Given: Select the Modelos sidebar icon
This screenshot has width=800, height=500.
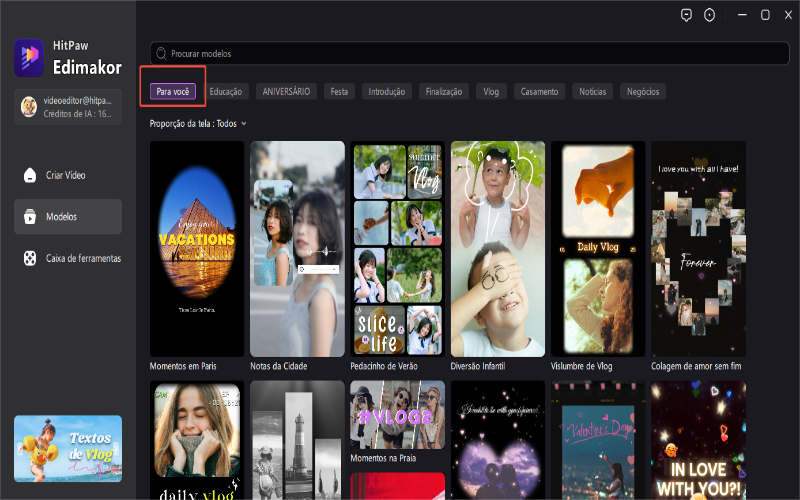Looking at the screenshot, I should (30, 216).
